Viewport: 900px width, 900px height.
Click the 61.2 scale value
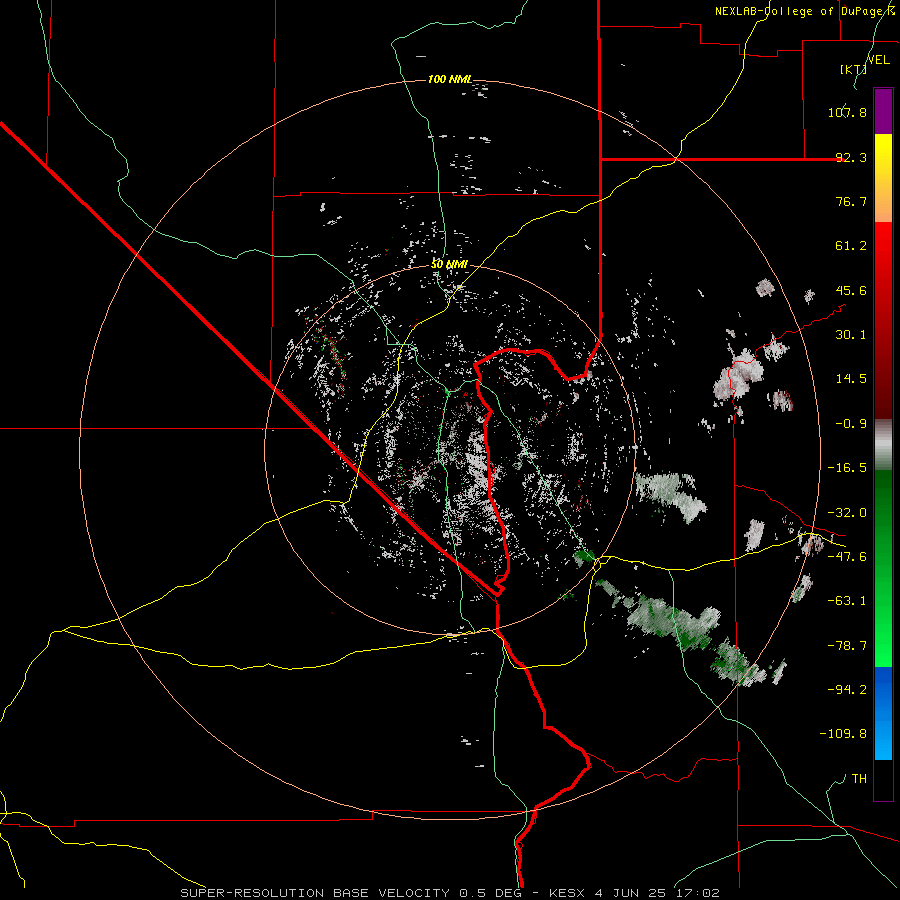[x=851, y=246]
